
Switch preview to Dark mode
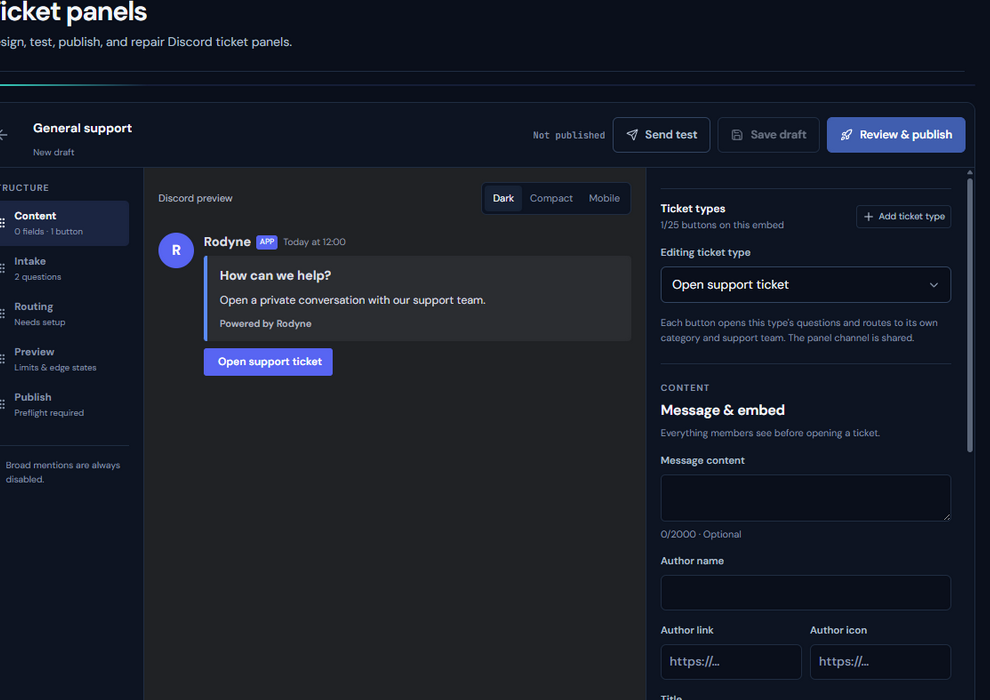[x=503, y=198]
